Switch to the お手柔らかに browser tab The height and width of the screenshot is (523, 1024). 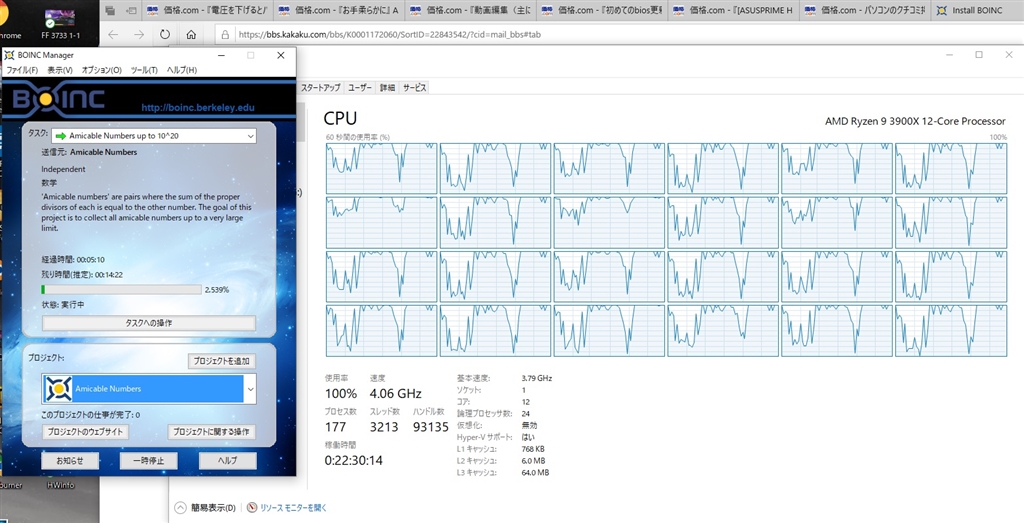point(338,10)
